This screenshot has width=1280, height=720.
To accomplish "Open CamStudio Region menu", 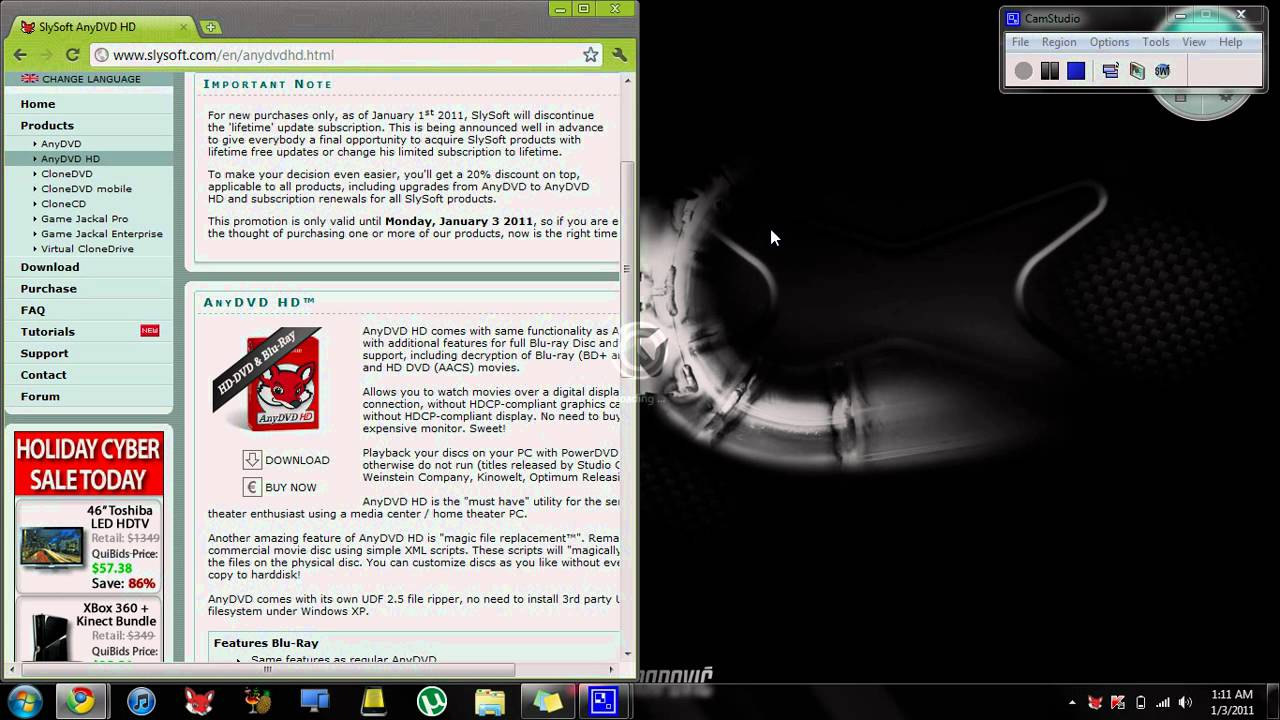I will point(1059,42).
